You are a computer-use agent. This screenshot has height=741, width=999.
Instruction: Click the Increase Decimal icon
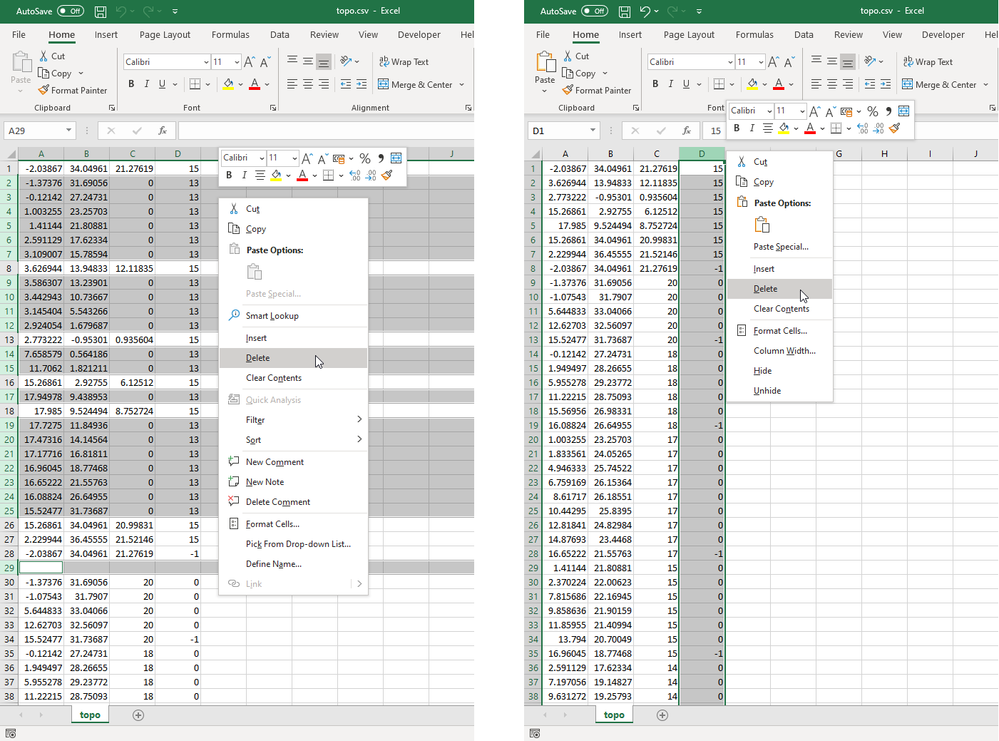(x=353, y=175)
